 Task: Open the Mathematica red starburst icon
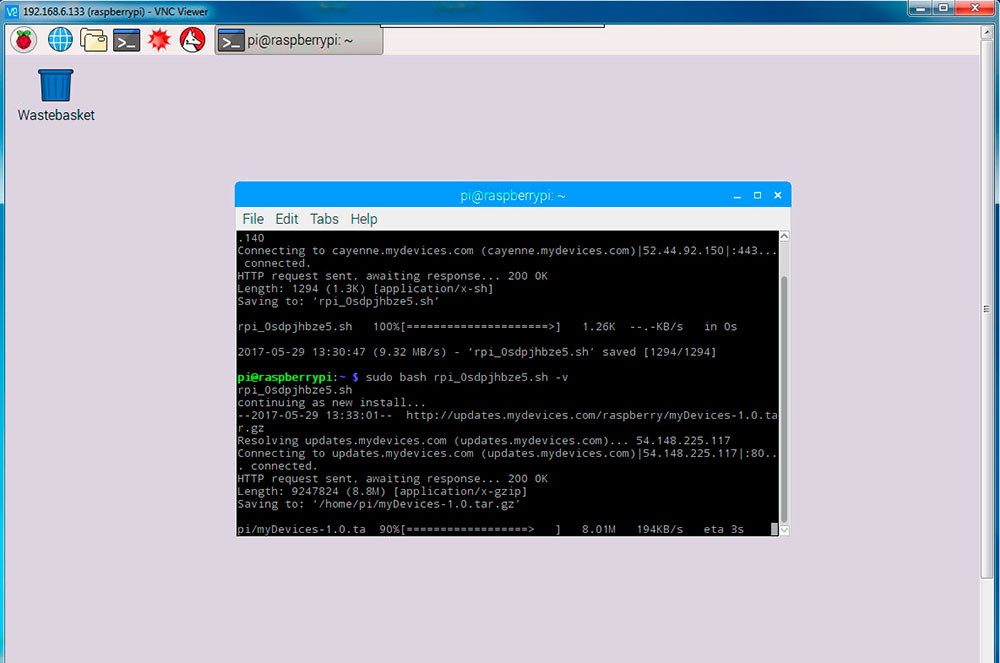tap(159, 40)
